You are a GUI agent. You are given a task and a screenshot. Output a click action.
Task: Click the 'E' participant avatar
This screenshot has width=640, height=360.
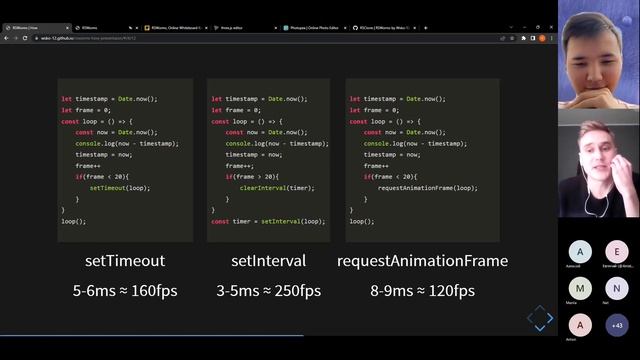617,252
